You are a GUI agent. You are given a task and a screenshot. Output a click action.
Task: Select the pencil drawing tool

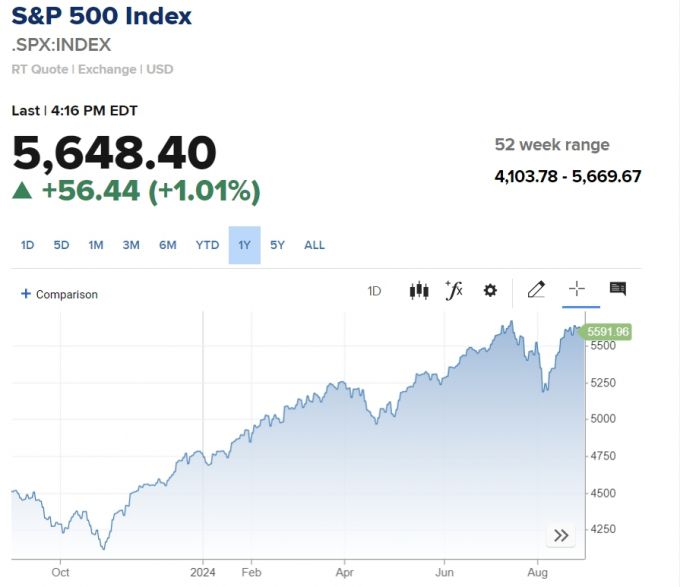(x=536, y=290)
